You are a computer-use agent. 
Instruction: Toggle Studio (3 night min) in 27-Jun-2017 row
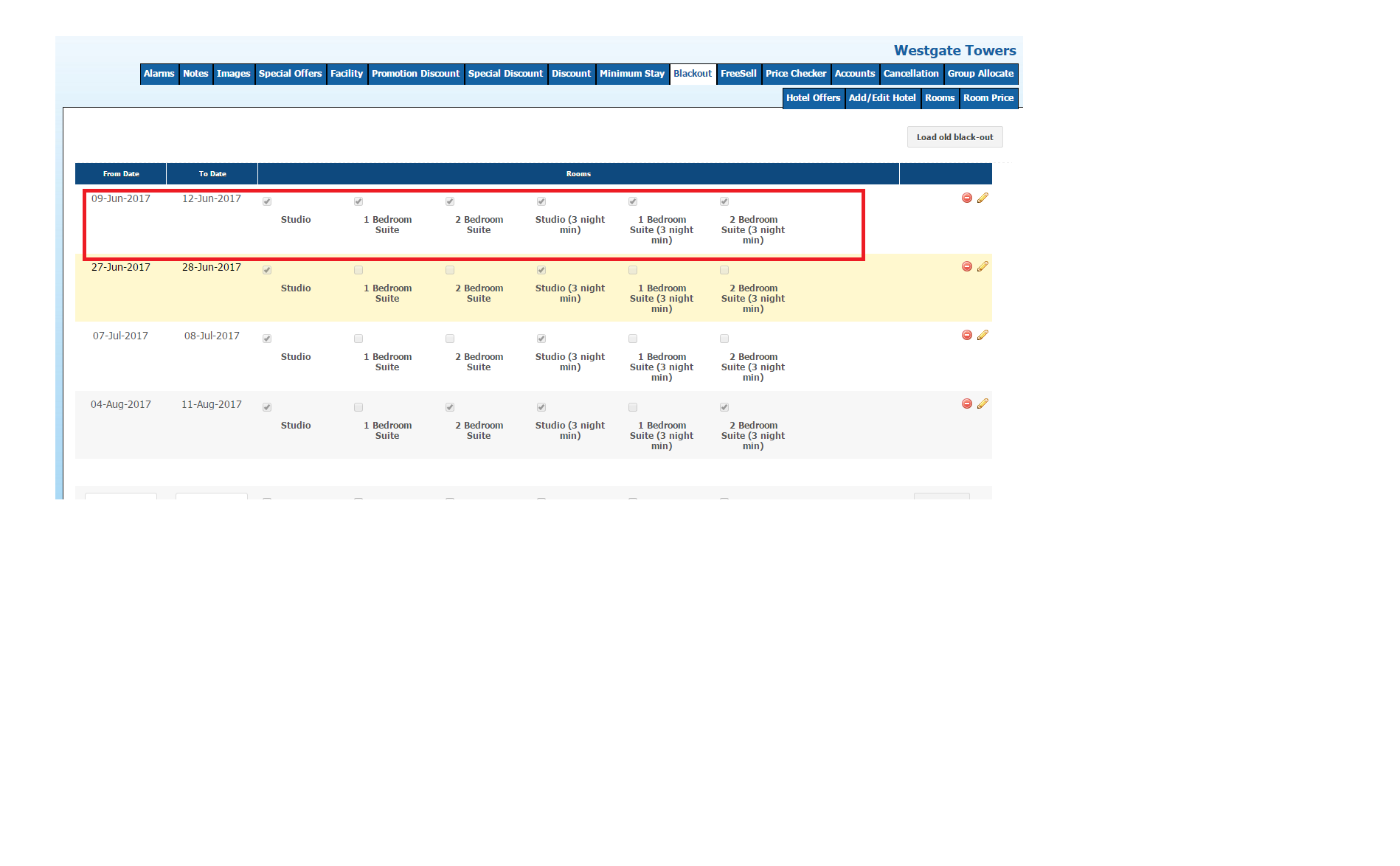[x=541, y=270]
